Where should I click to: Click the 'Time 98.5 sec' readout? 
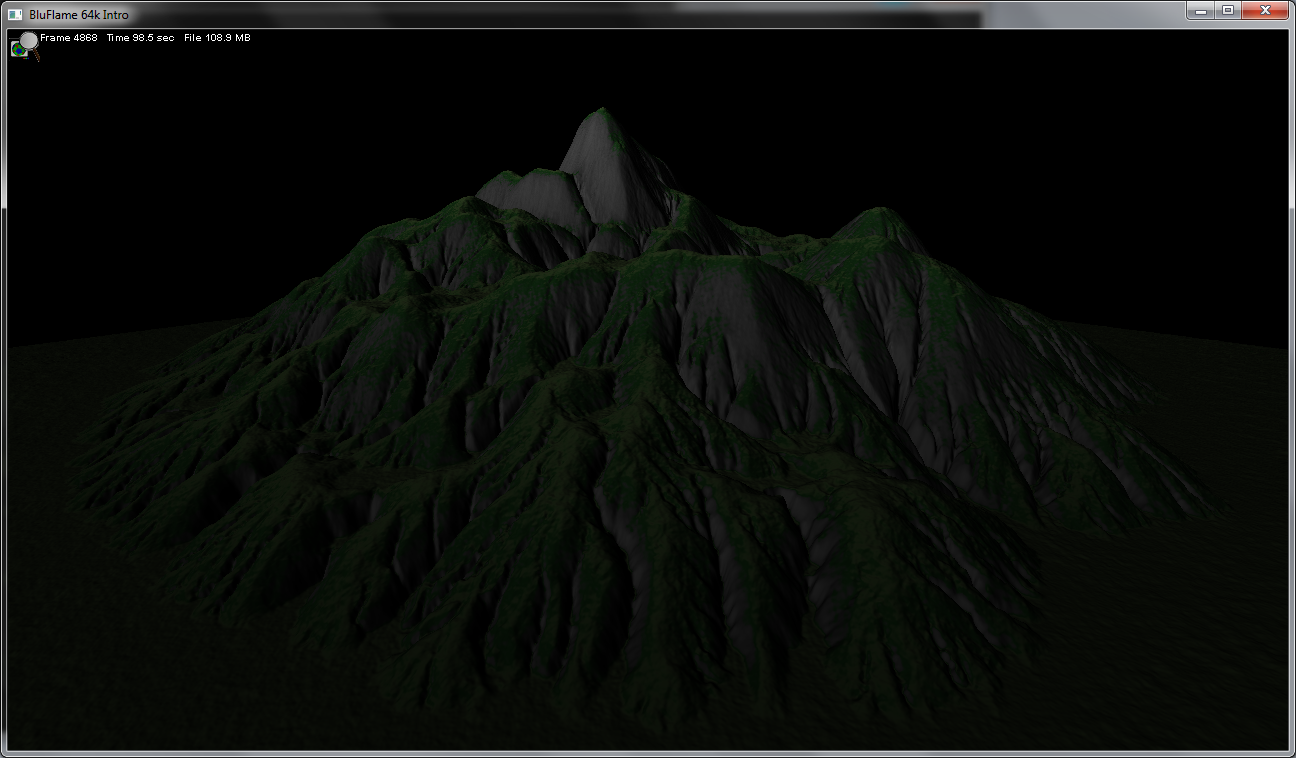[x=140, y=38]
